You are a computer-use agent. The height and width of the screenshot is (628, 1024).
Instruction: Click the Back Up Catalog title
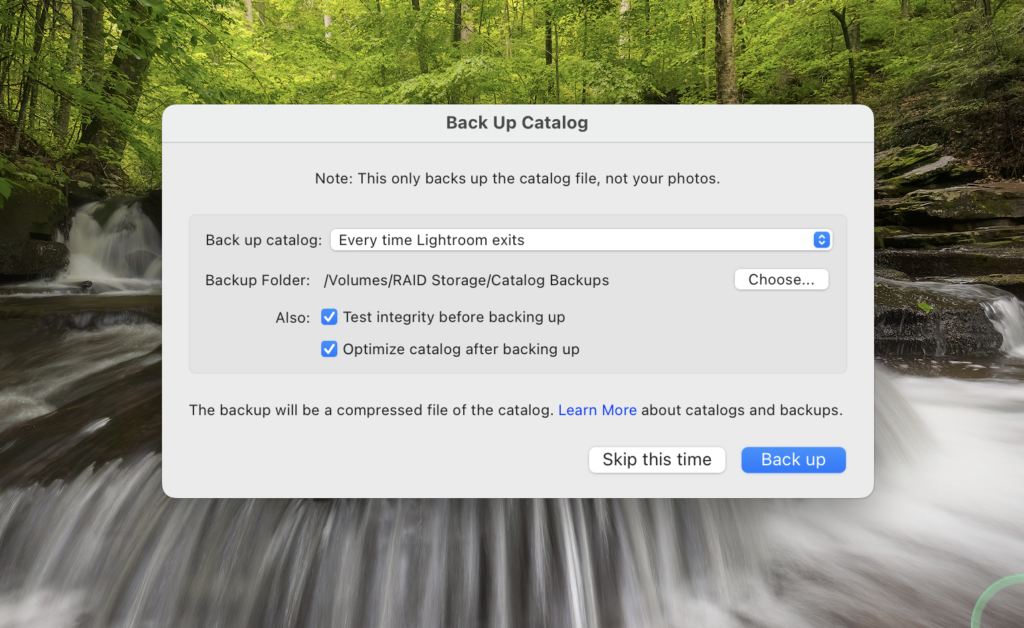click(517, 123)
